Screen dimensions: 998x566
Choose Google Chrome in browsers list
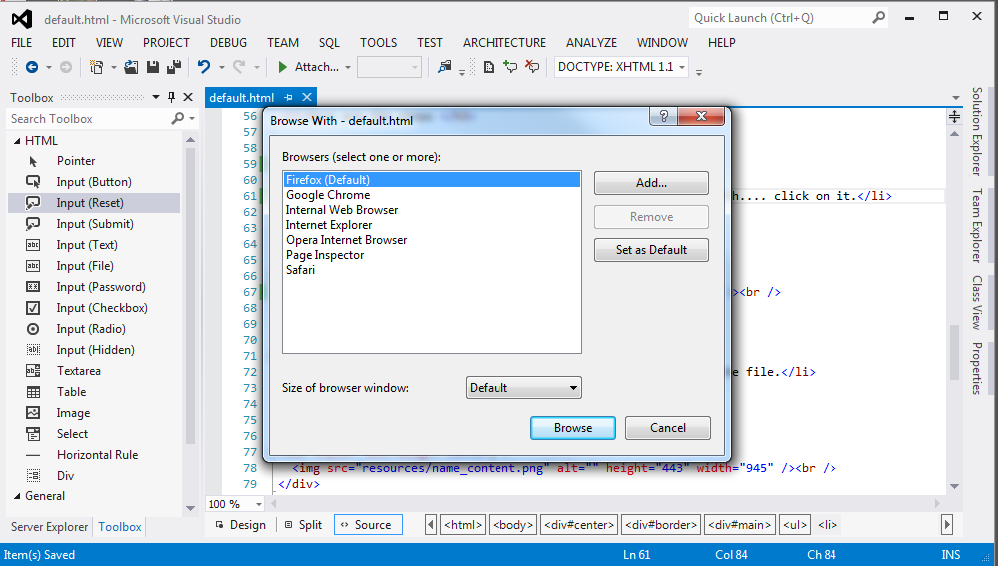coord(328,195)
